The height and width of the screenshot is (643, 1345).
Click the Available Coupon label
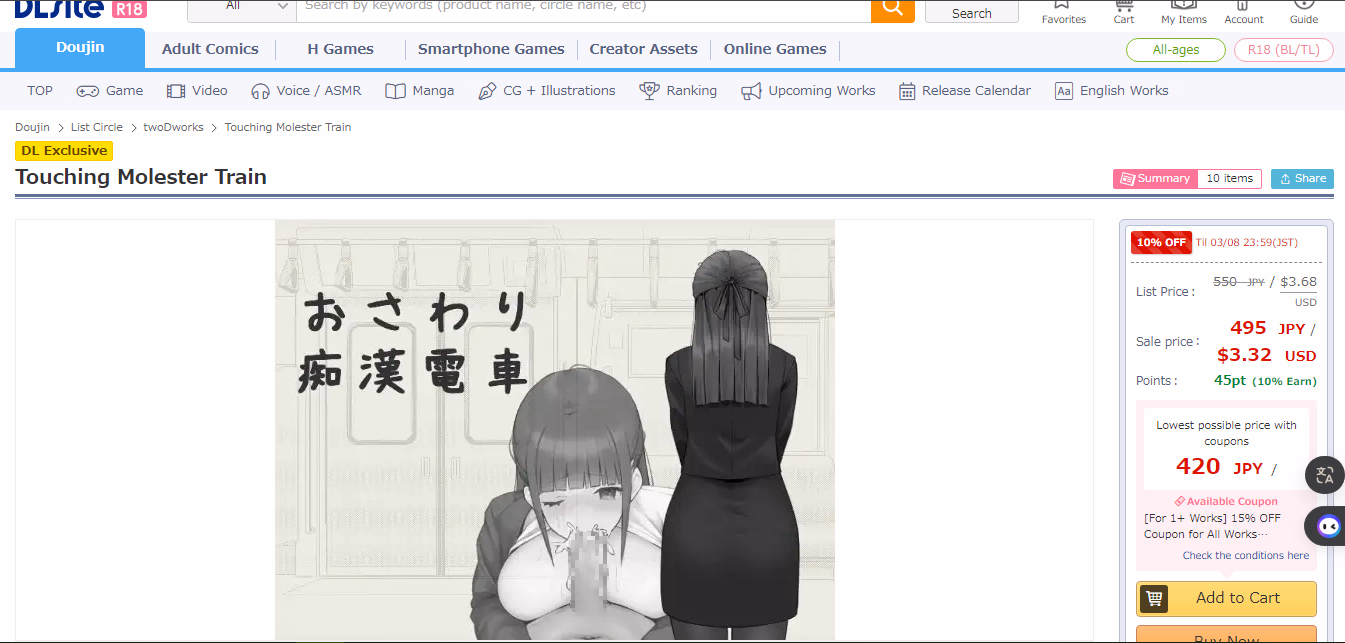pyautogui.click(x=1226, y=502)
